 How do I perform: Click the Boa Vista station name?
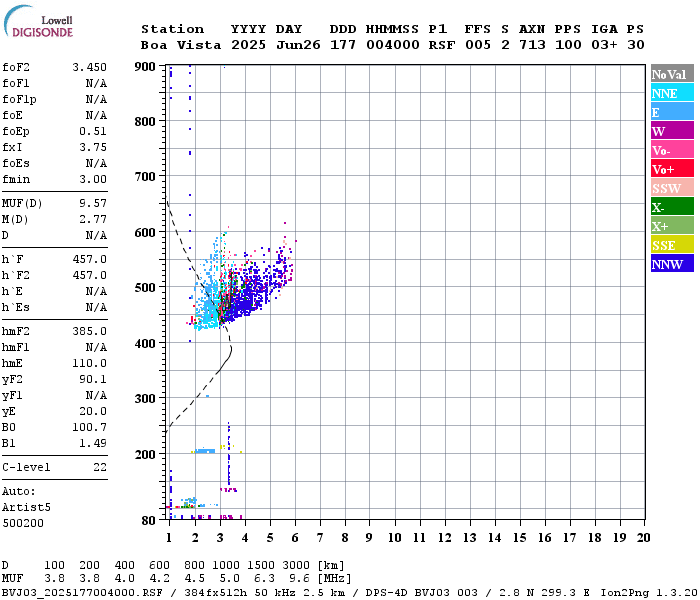181,45
